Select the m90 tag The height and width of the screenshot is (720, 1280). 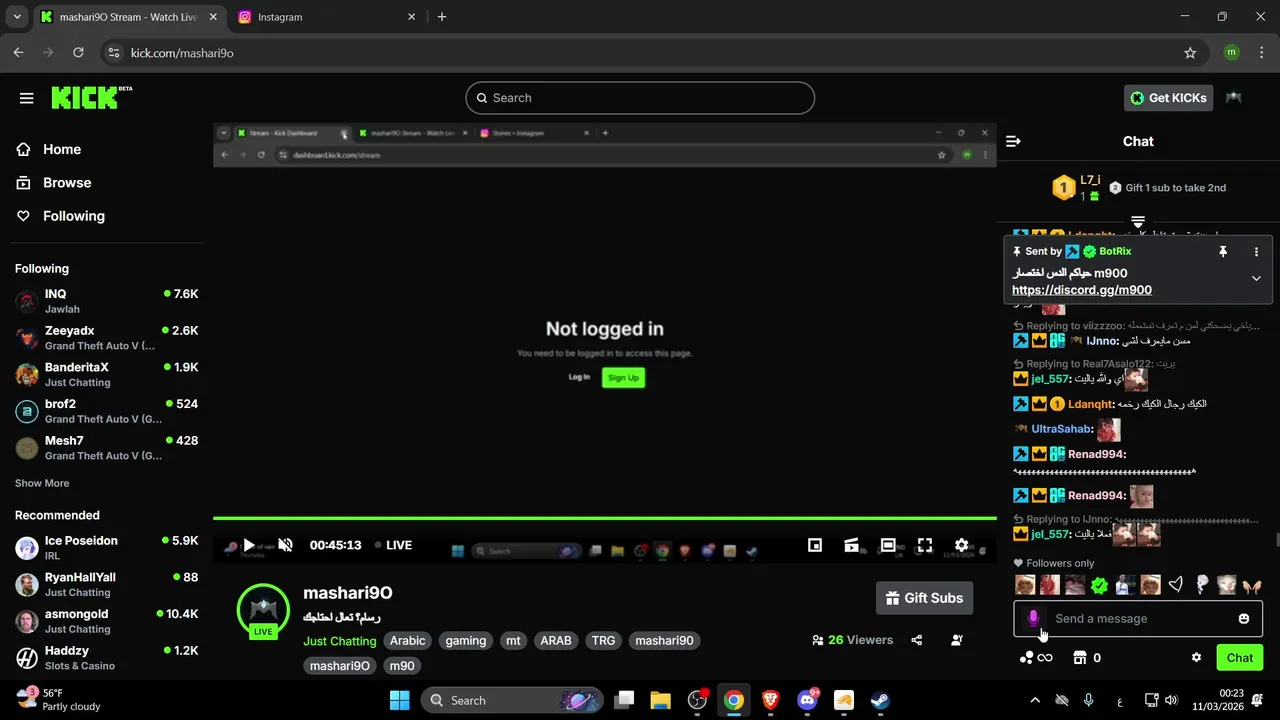click(x=402, y=666)
